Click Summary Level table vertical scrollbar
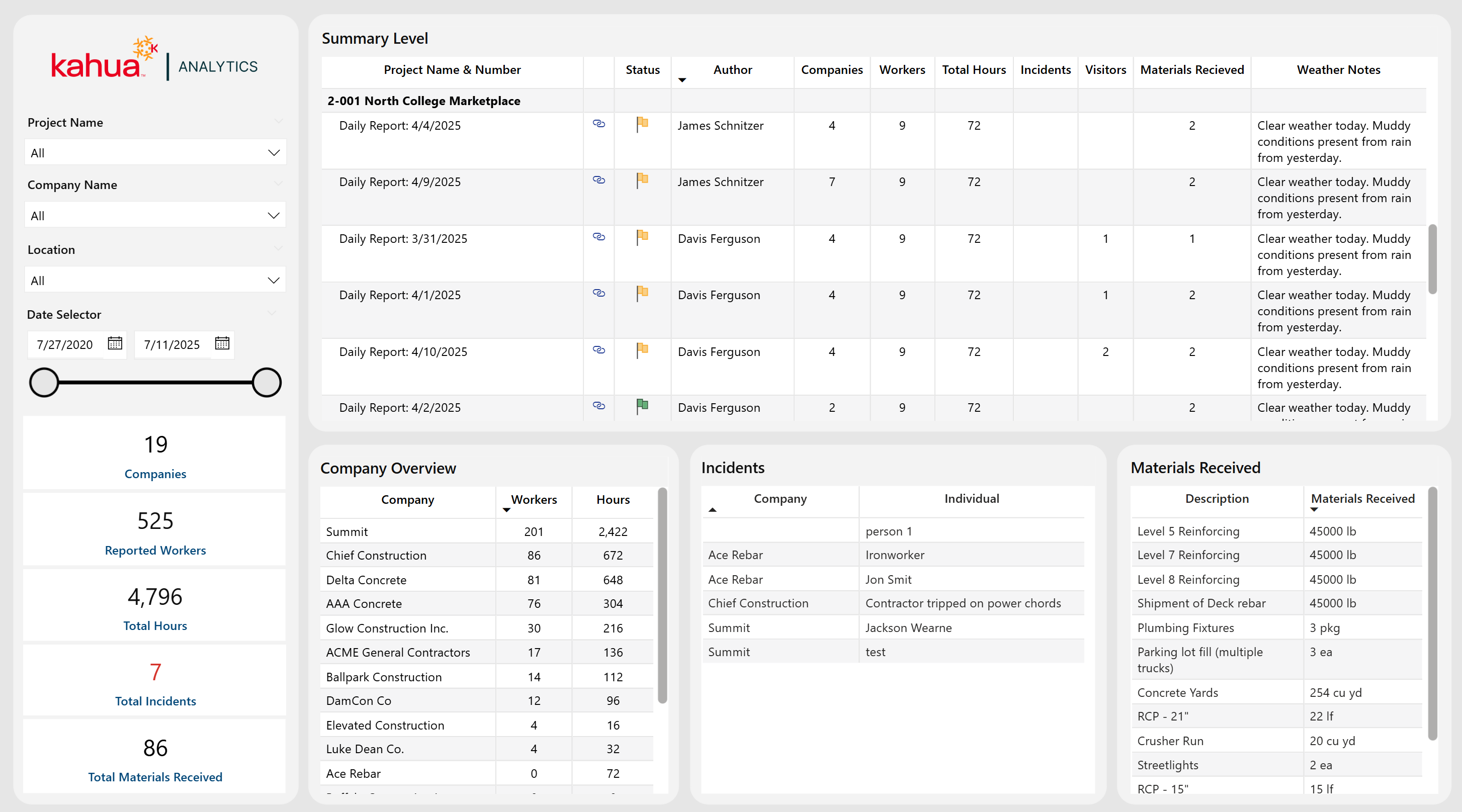1462x812 pixels. click(x=1432, y=259)
